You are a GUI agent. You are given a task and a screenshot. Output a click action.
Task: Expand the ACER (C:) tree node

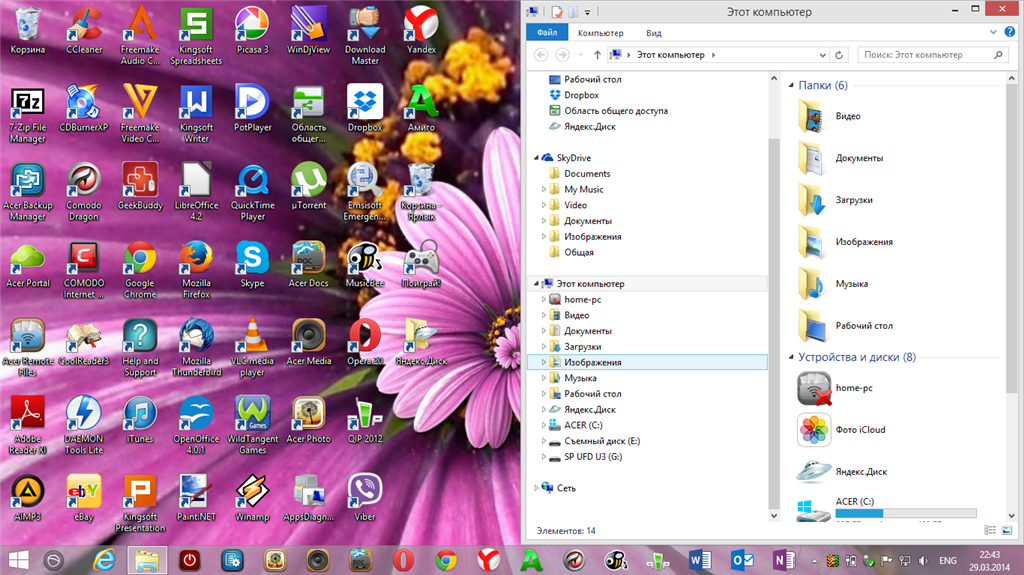point(544,425)
